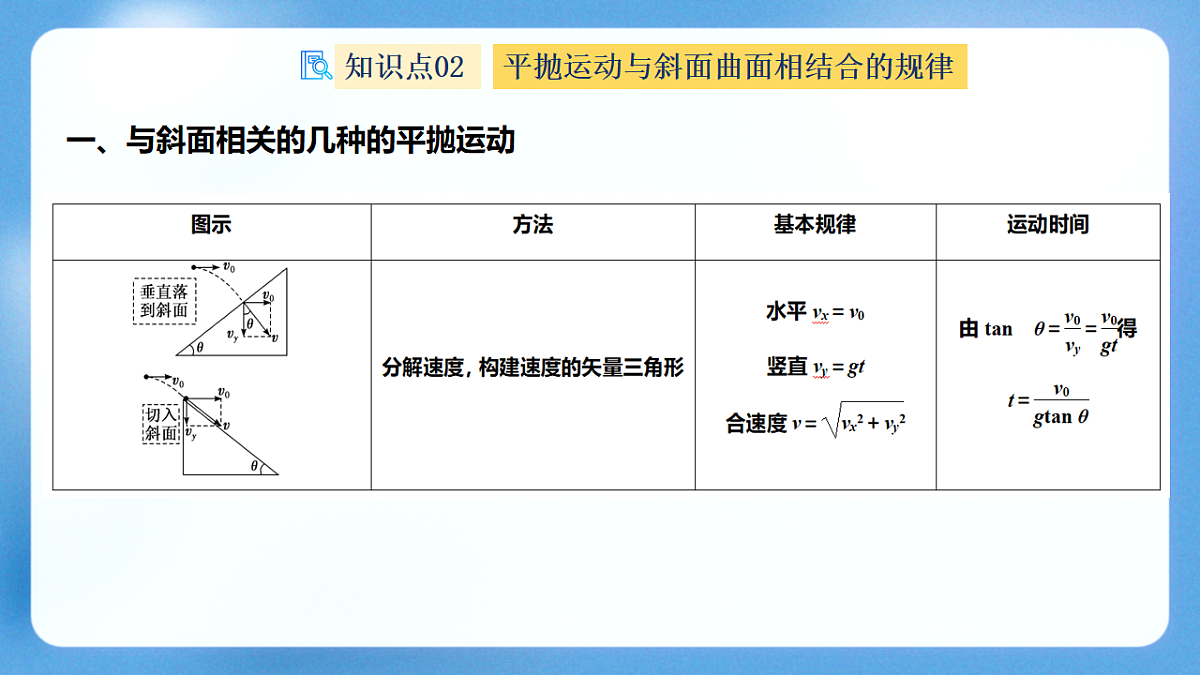Click the upper incline diagram with velocity triangle
Image resolution: width=1200 pixels, height=675 pixels.
(x=230, y=309)
